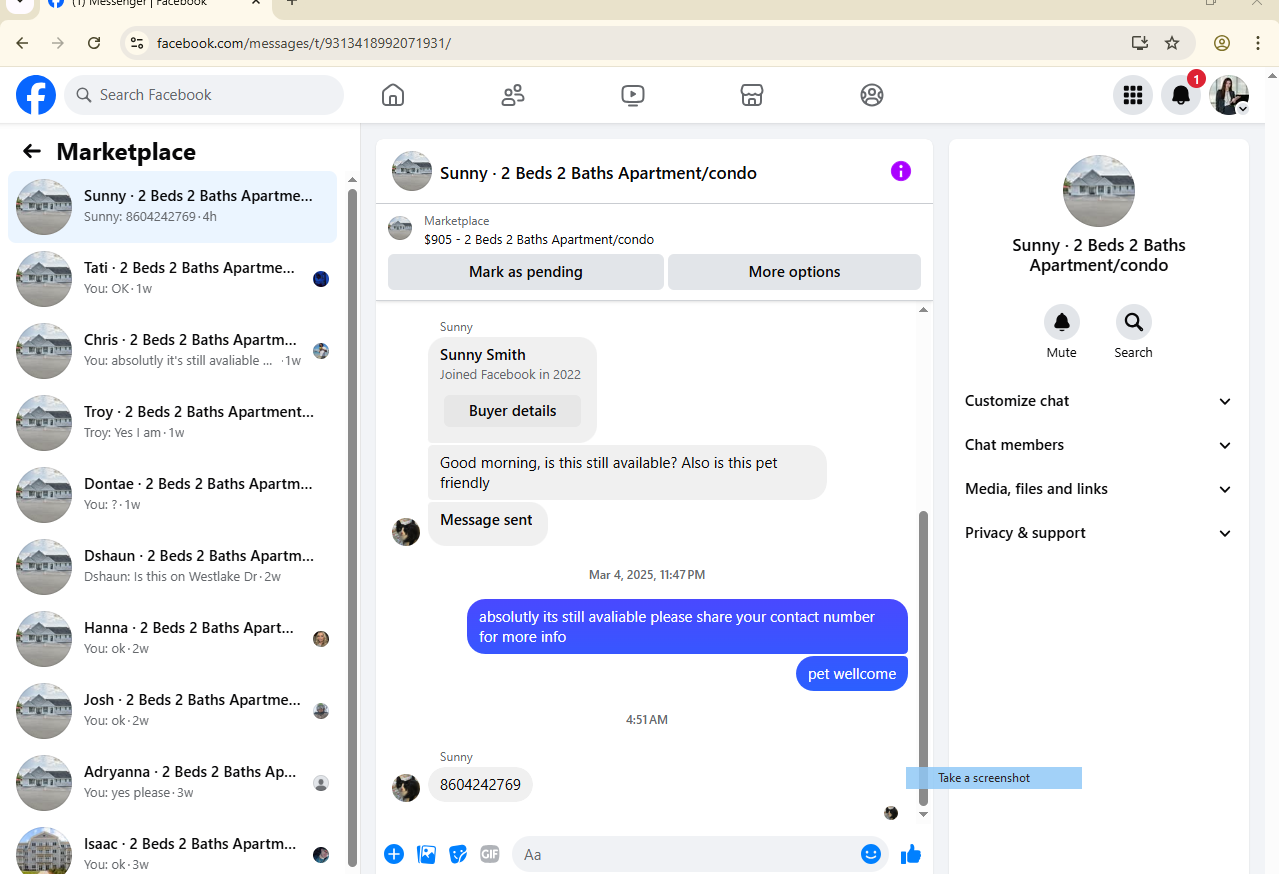Open the Chris conversation

pyautogui.click(x=172, y=351)
